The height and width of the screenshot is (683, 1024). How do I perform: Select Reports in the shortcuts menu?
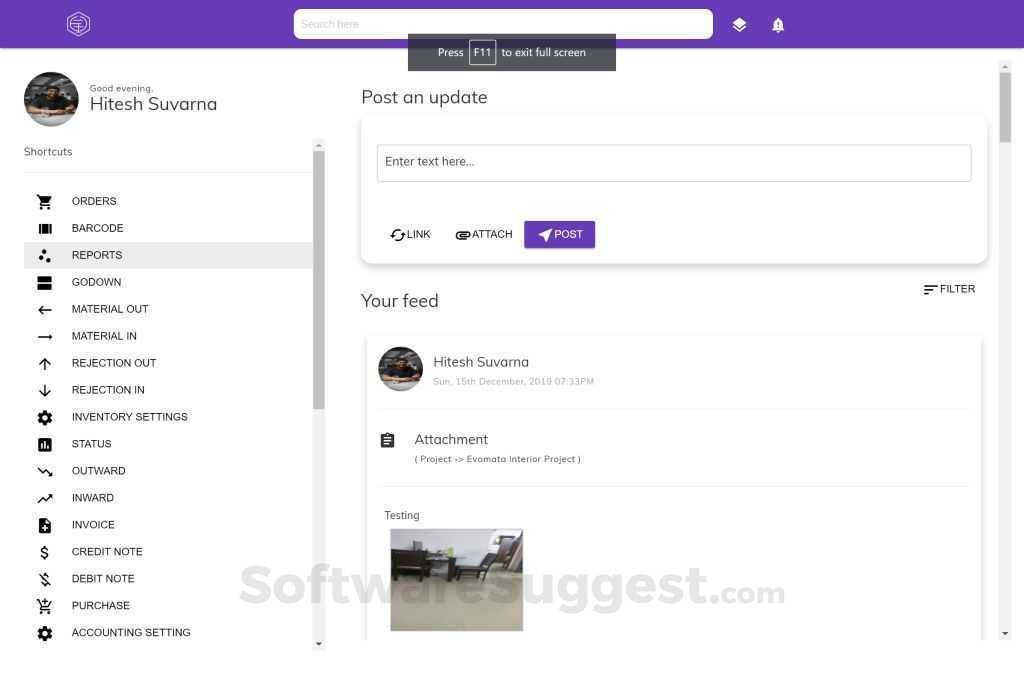[97, 255]
